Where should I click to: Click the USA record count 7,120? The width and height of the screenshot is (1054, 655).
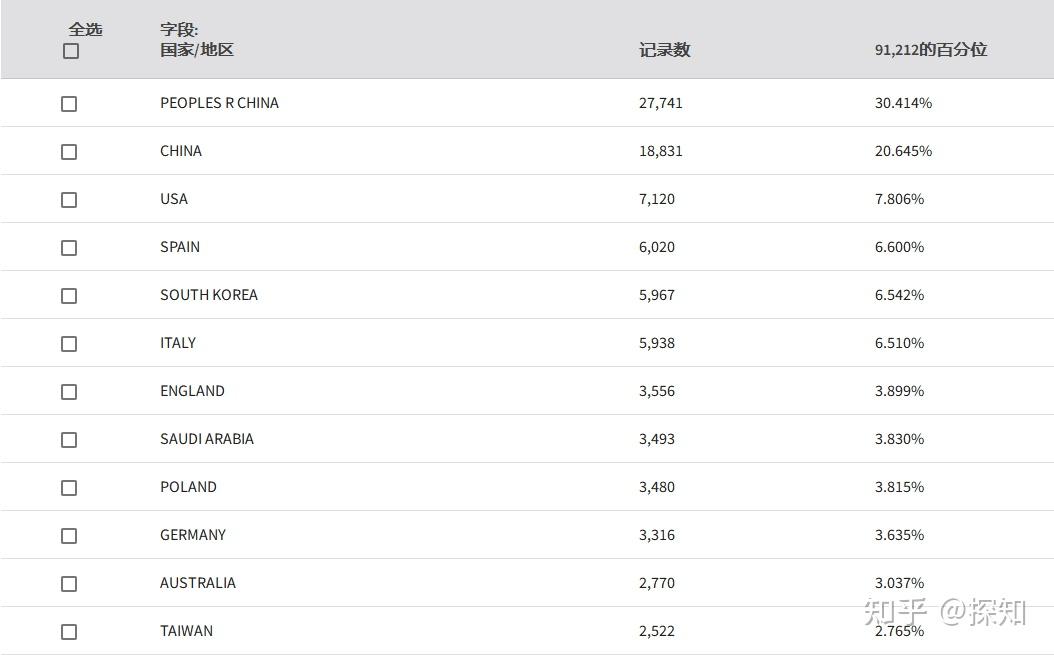point(657,199)
